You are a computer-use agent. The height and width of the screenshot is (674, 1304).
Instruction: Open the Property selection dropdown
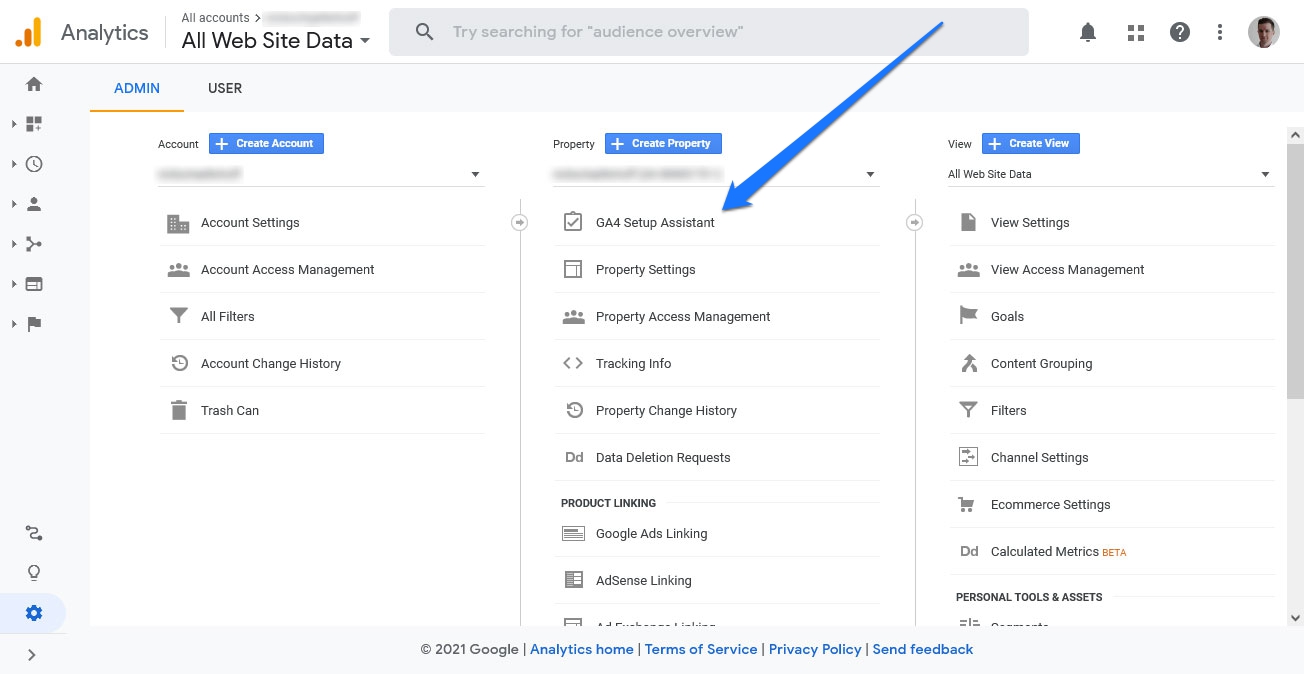716,174
